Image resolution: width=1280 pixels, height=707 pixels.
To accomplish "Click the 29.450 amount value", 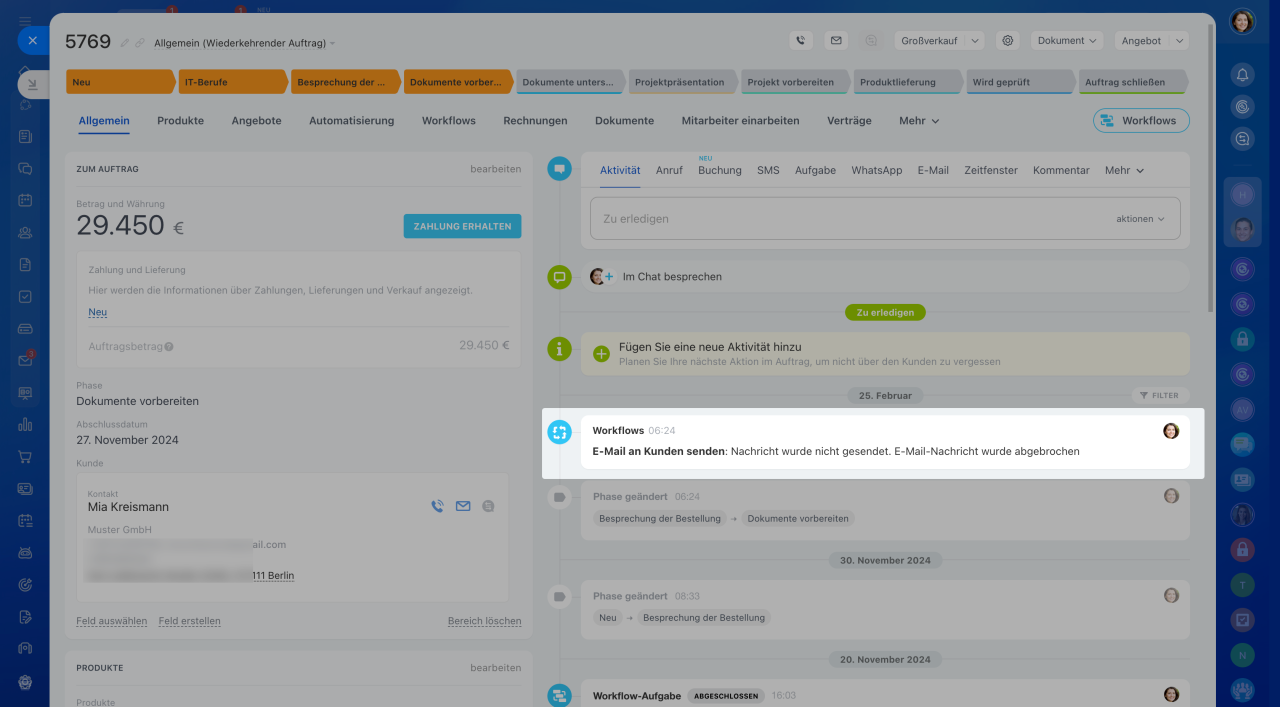I will click(x=120, y=225).
